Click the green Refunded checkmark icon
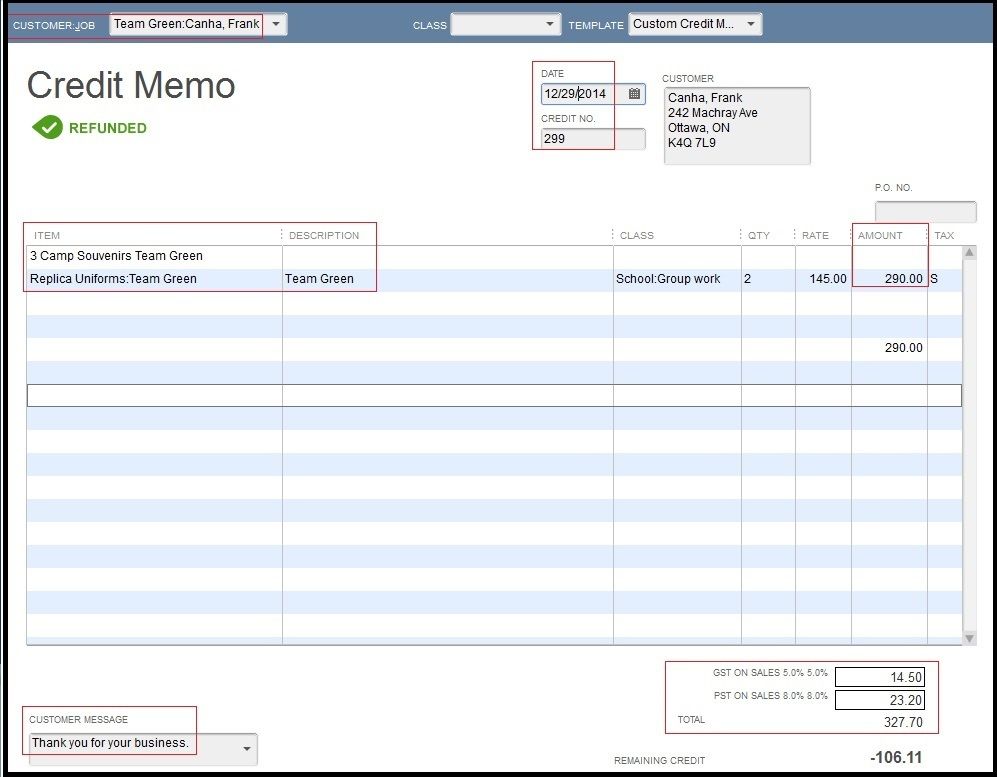Screen dimensions: 997x777 click(x=47, y=128)
